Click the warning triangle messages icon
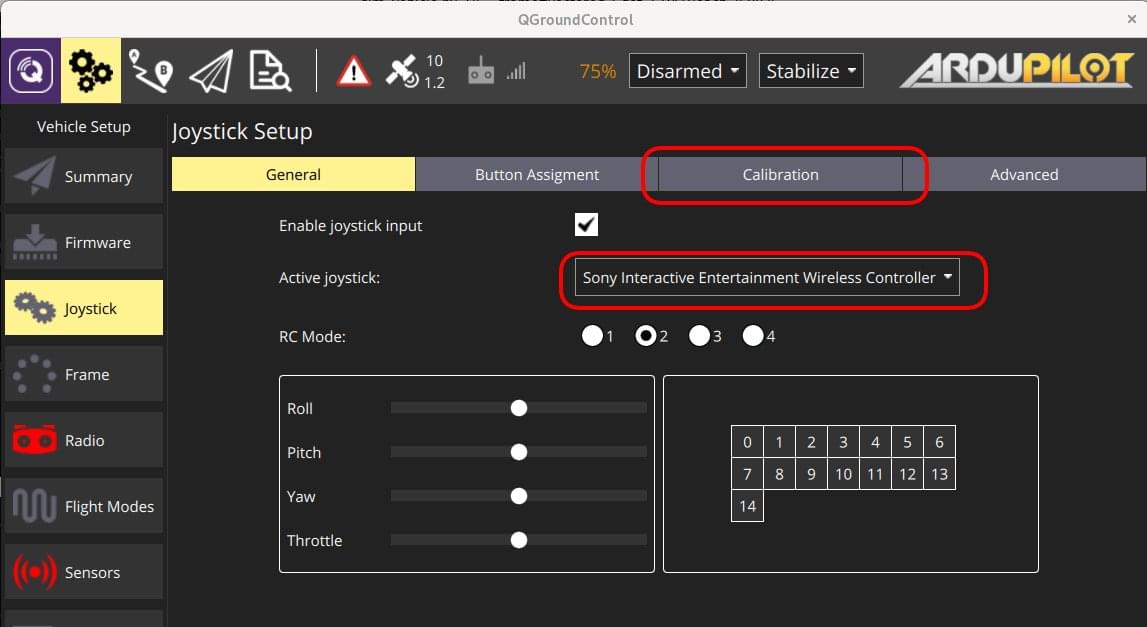1147x627 pixels. pos(353,71)
